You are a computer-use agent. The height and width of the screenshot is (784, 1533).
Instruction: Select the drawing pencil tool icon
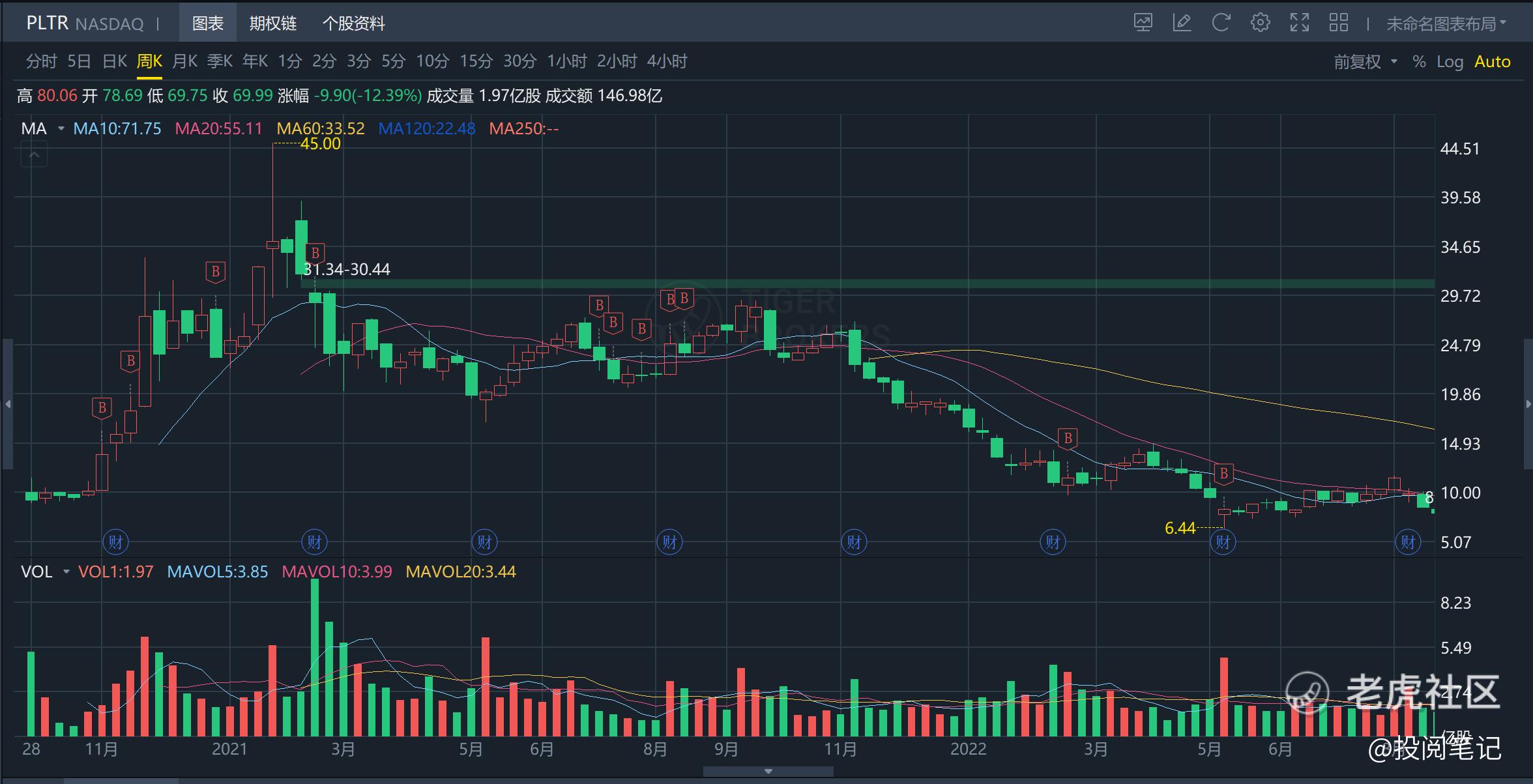tap(1182, 23)
